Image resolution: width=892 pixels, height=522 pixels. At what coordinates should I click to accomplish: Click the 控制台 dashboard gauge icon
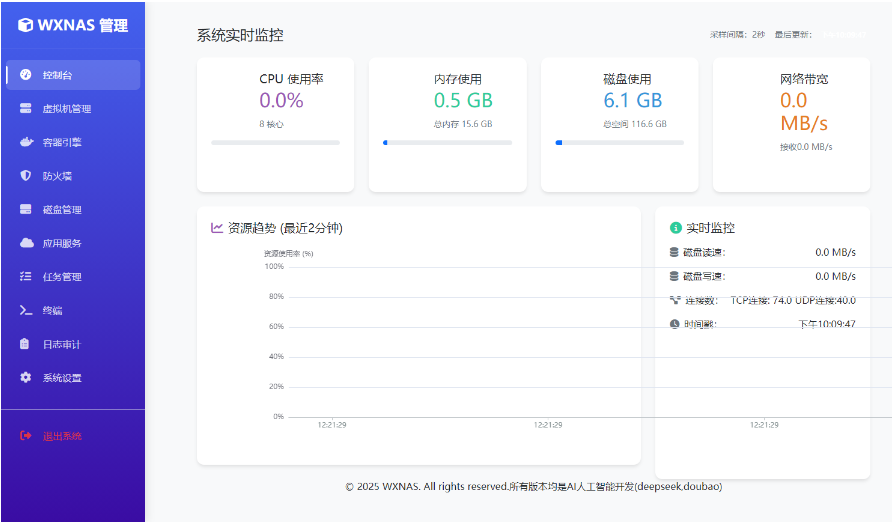[26, 74]
